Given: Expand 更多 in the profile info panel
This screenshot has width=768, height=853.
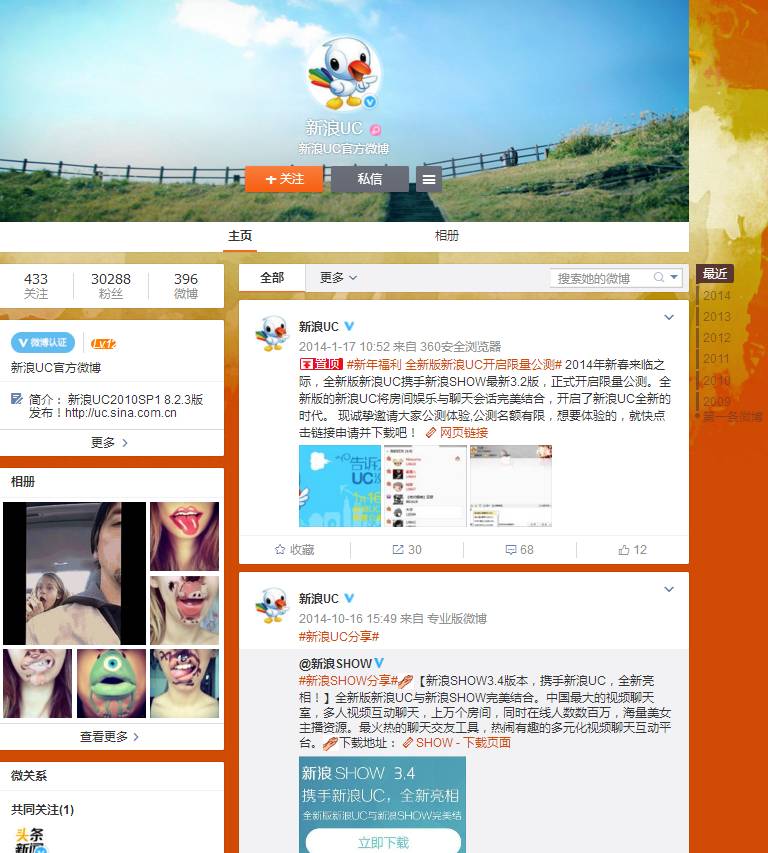Looking at the screenshot, I should pos(109,443).
